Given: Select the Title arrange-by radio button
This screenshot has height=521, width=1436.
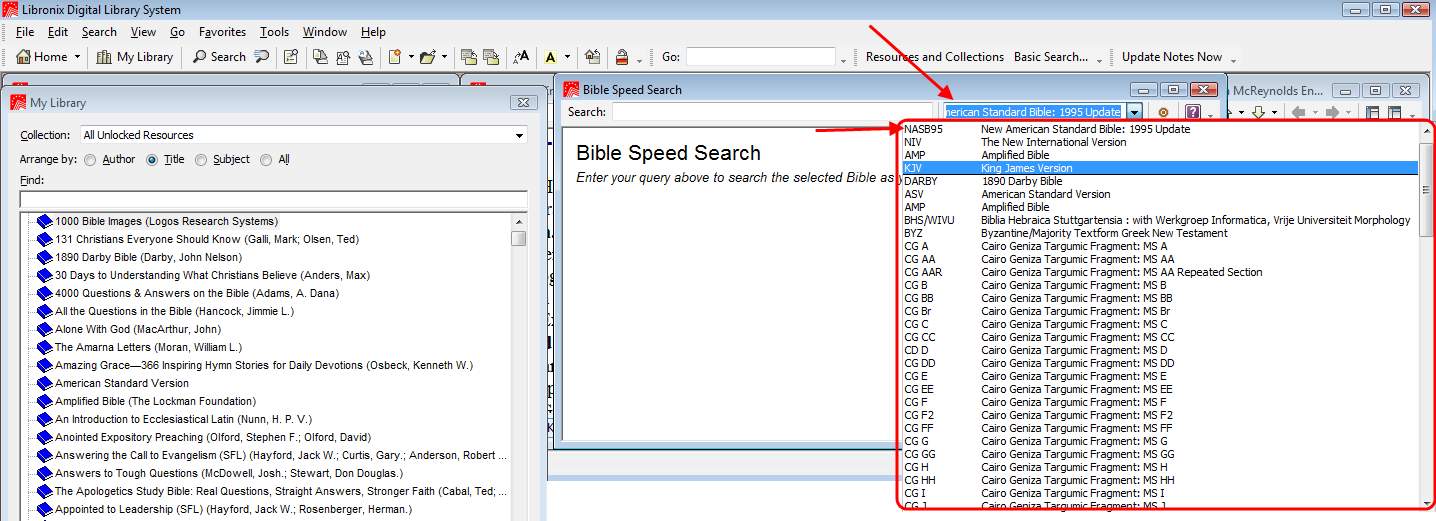Looking at the screenshot, I should click(x=152, y=159).
